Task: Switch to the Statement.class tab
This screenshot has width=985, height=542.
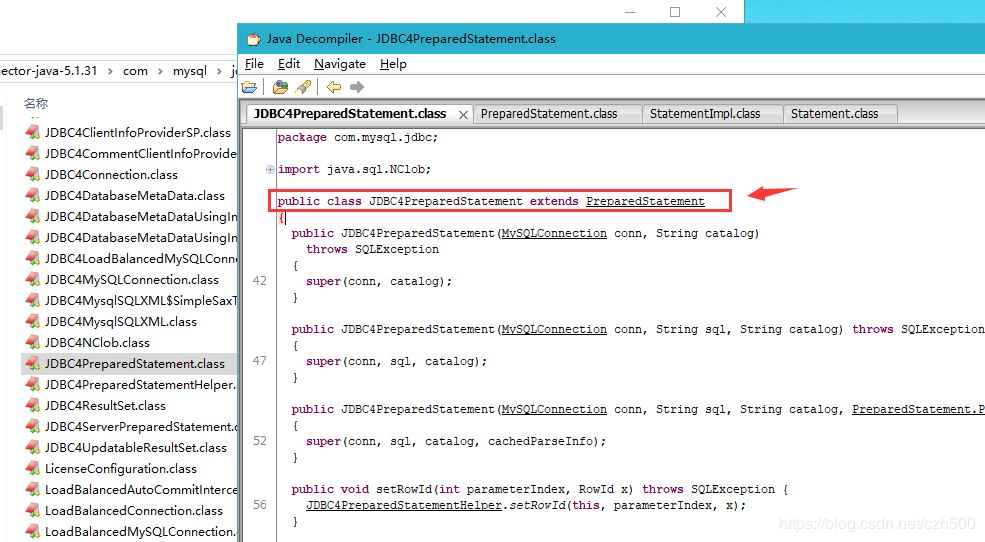Action: (834, 114)
